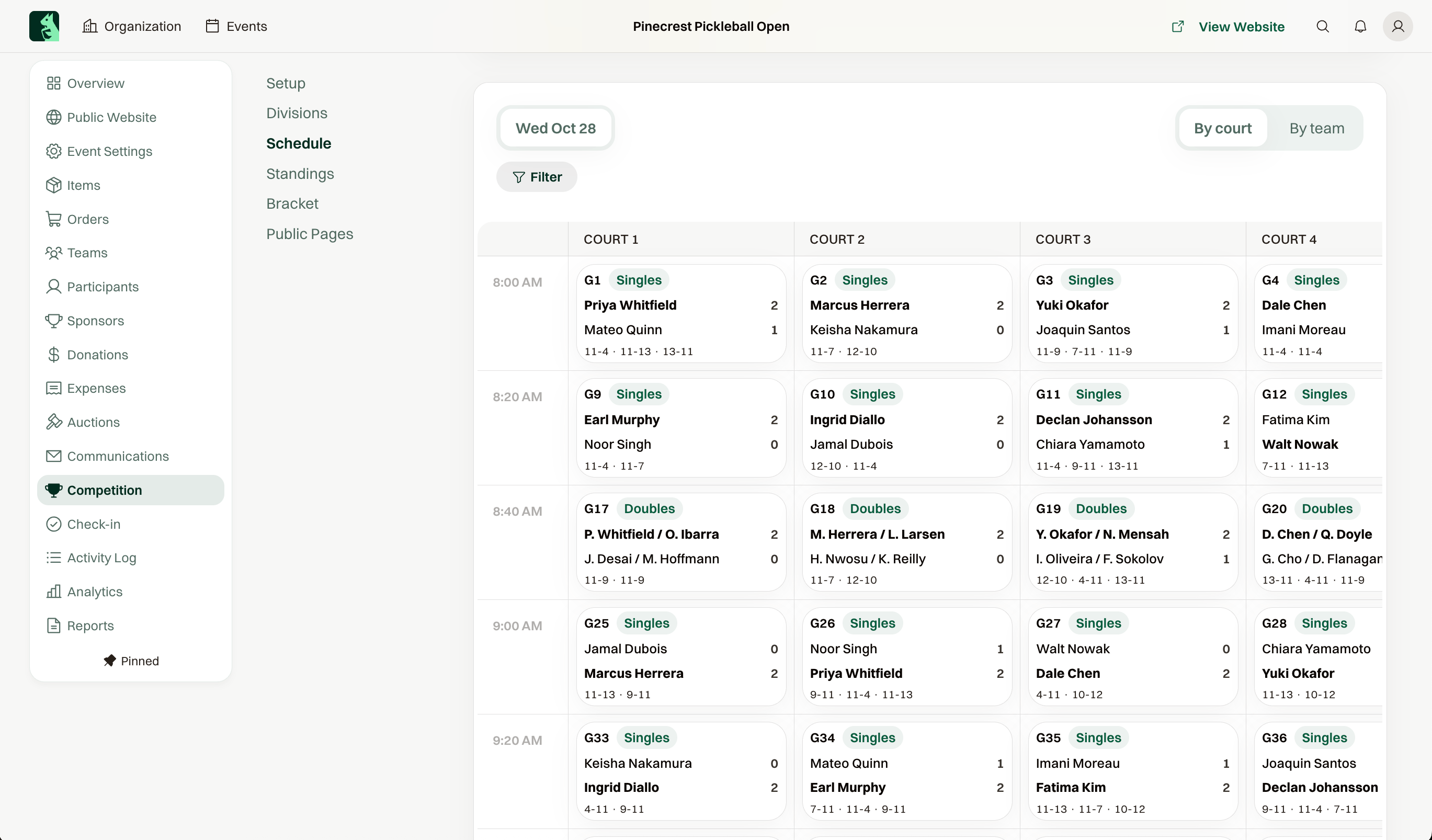Go to Standings tab

[300, 174]
